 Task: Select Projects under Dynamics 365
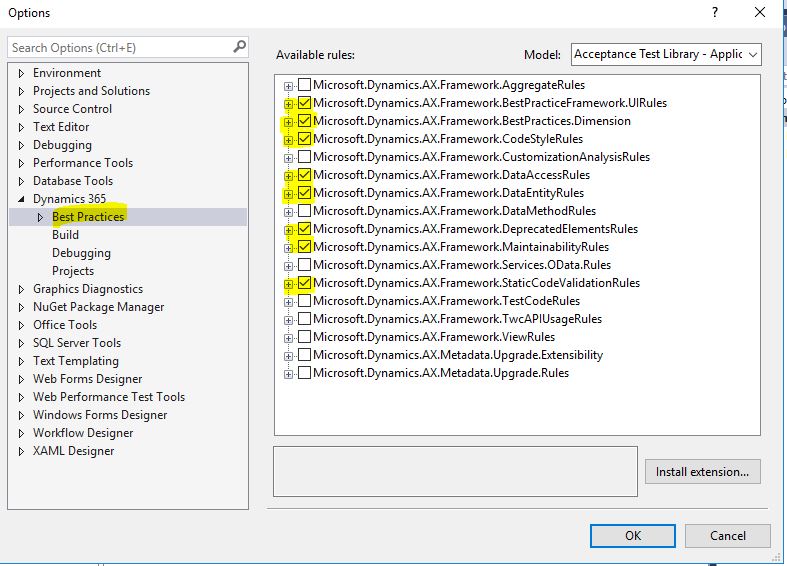(x=73, y=271)
